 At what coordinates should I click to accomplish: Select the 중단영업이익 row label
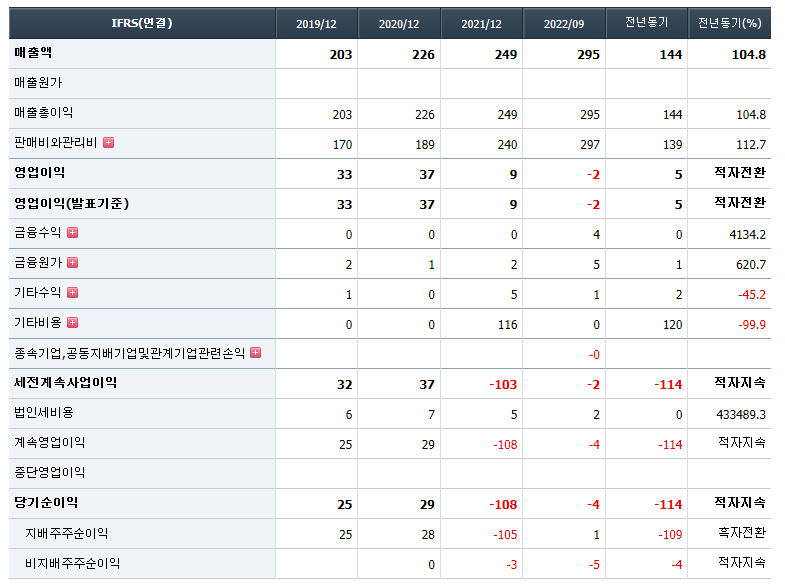pyautogui.click(x=50, y=473)
